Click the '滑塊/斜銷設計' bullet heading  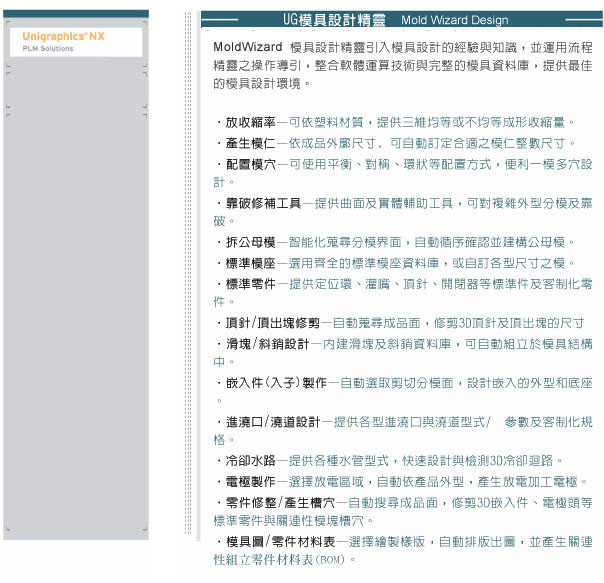pyautogui.click(x=267, y=344)
